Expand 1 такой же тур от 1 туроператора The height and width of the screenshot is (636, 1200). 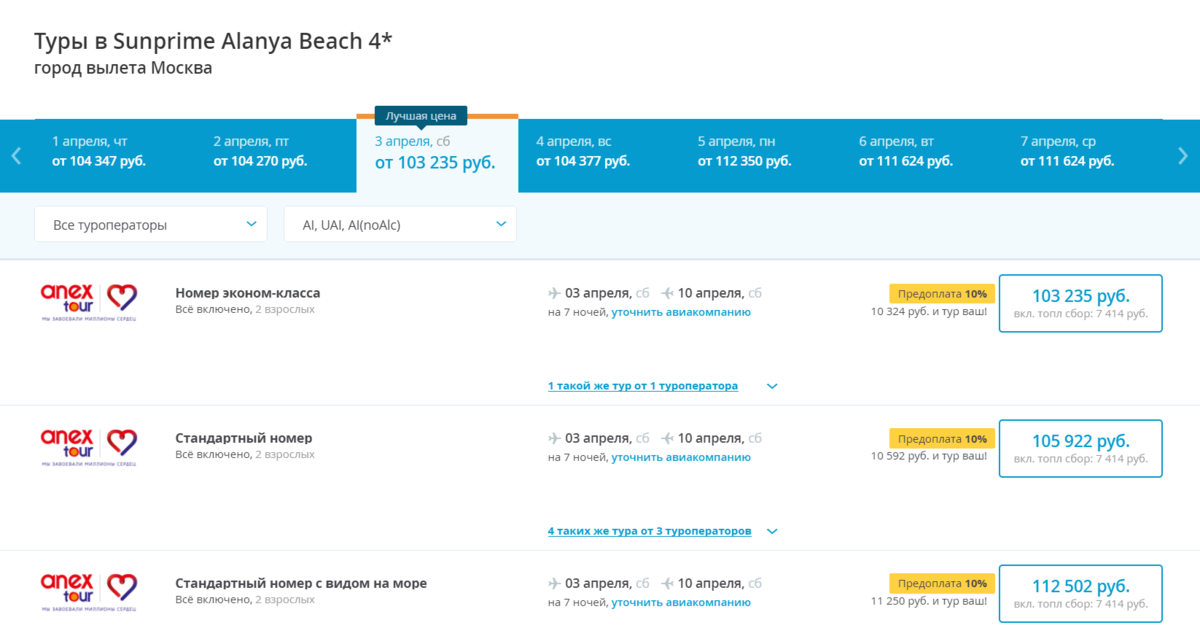[642, 385]
